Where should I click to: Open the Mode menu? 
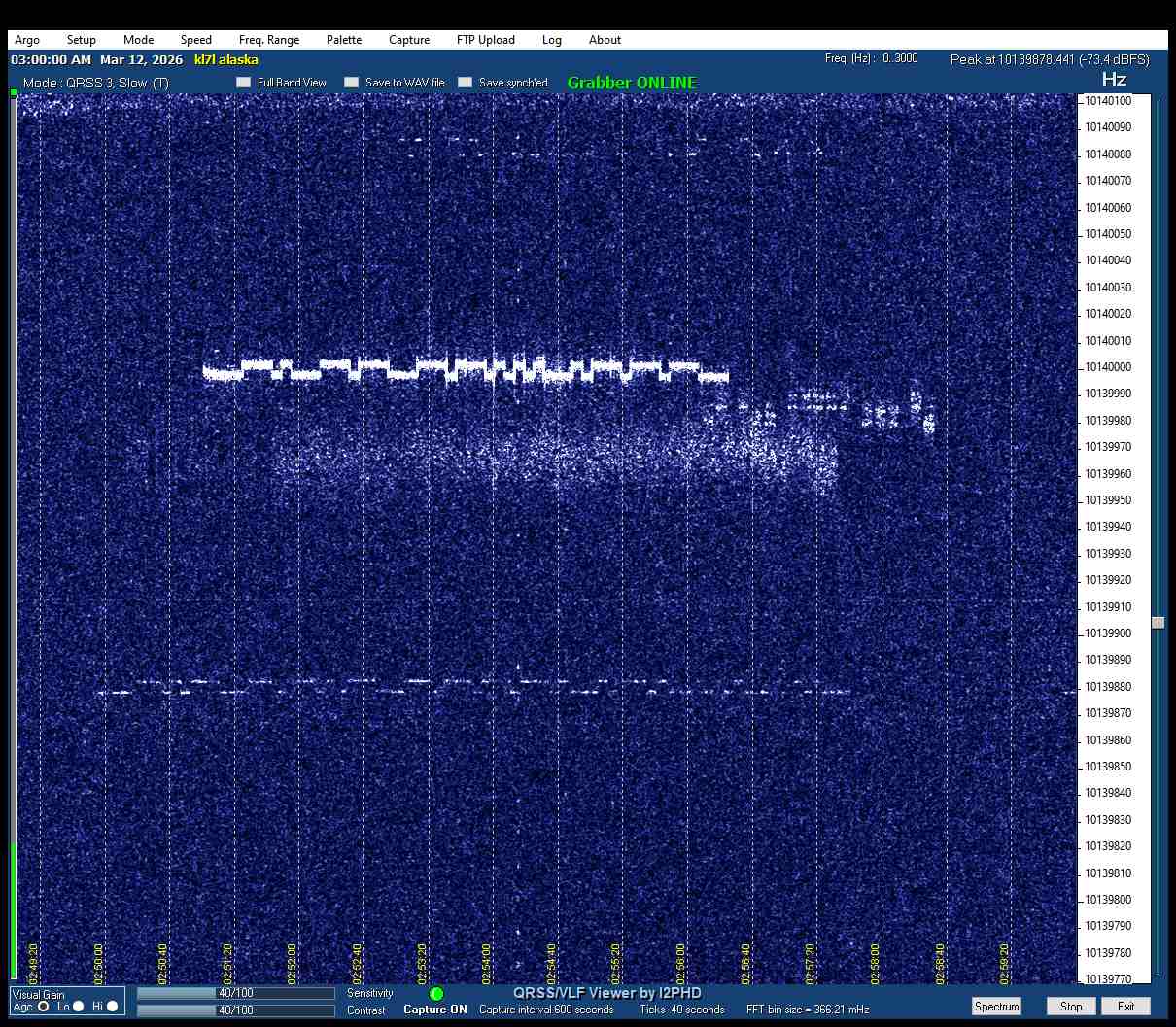138,40
